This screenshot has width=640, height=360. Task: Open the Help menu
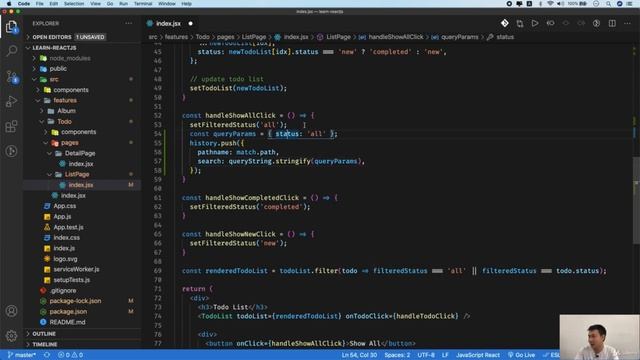186,4
